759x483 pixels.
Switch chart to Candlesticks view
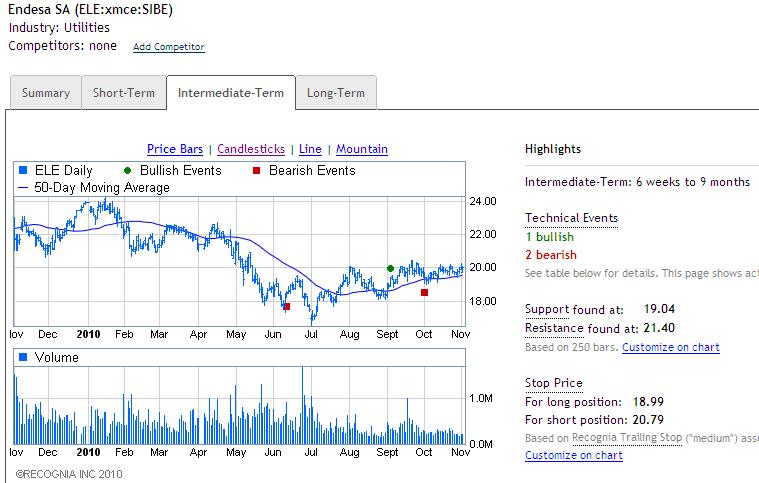tap(251, 149)
